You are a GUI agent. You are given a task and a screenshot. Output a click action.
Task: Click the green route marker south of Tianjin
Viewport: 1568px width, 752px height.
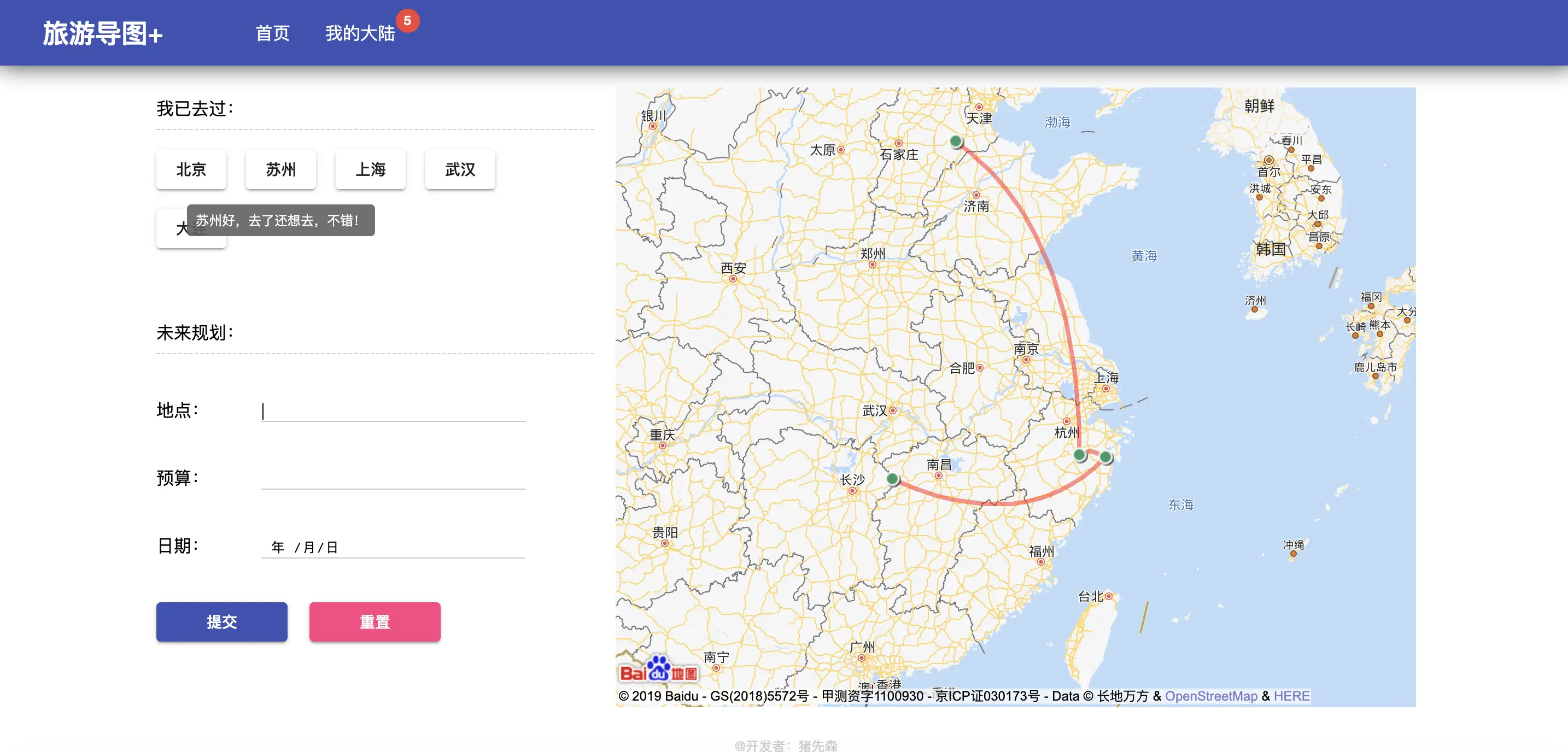pyautogui.click(x=956, y=142)
